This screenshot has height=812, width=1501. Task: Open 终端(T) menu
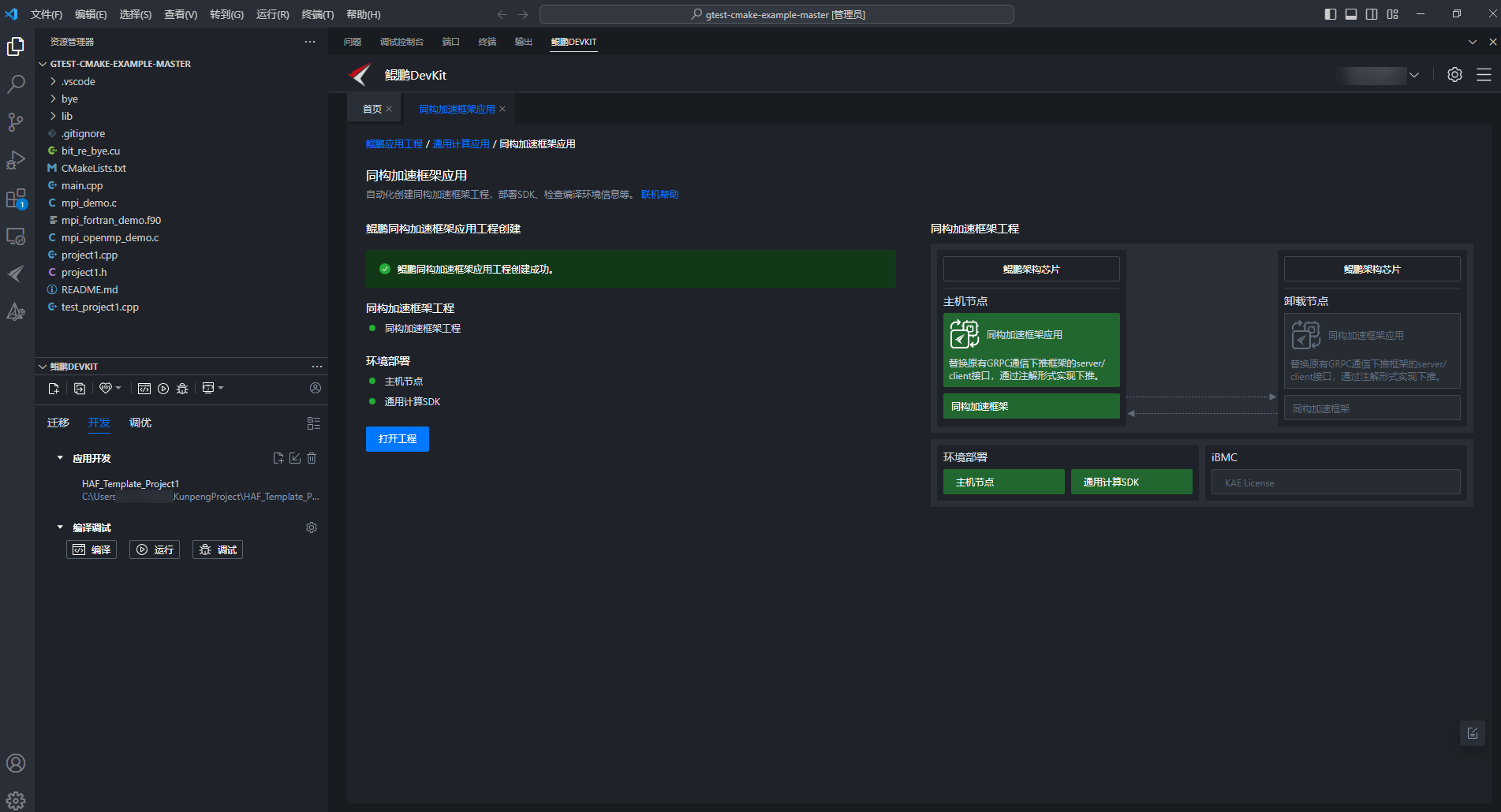(x=318, y=14)
